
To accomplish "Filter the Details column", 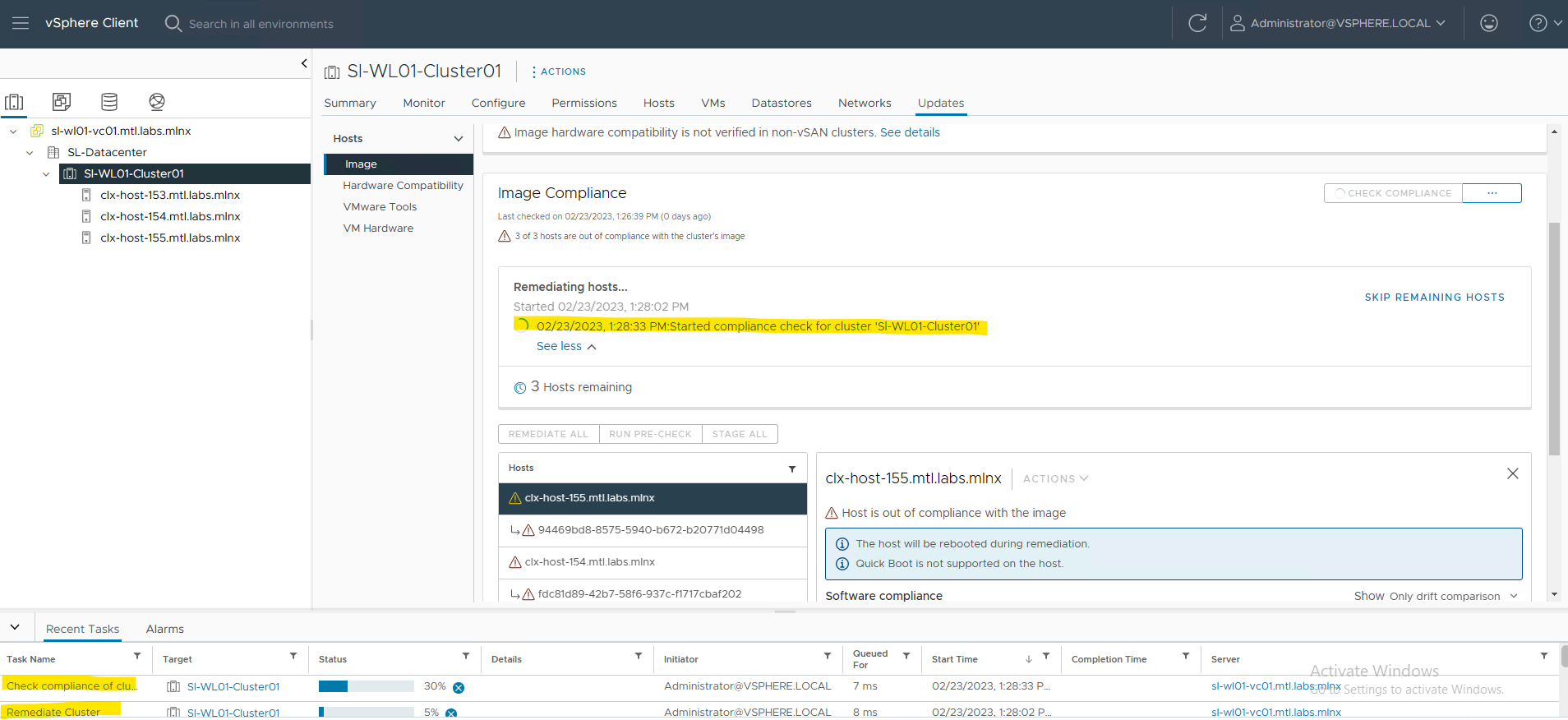I will 639,656.
